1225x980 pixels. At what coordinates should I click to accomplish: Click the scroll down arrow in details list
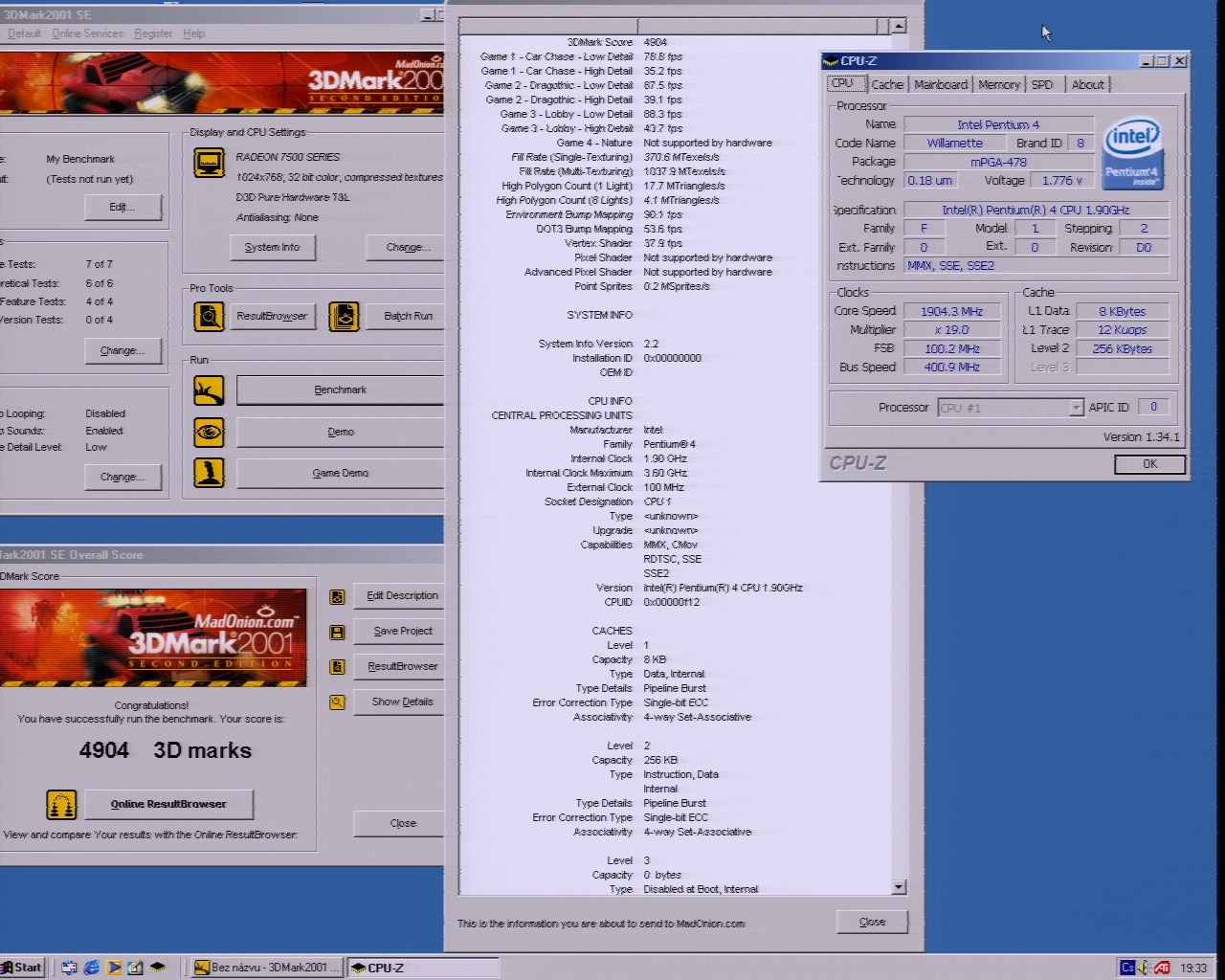[x=898, y=887]
